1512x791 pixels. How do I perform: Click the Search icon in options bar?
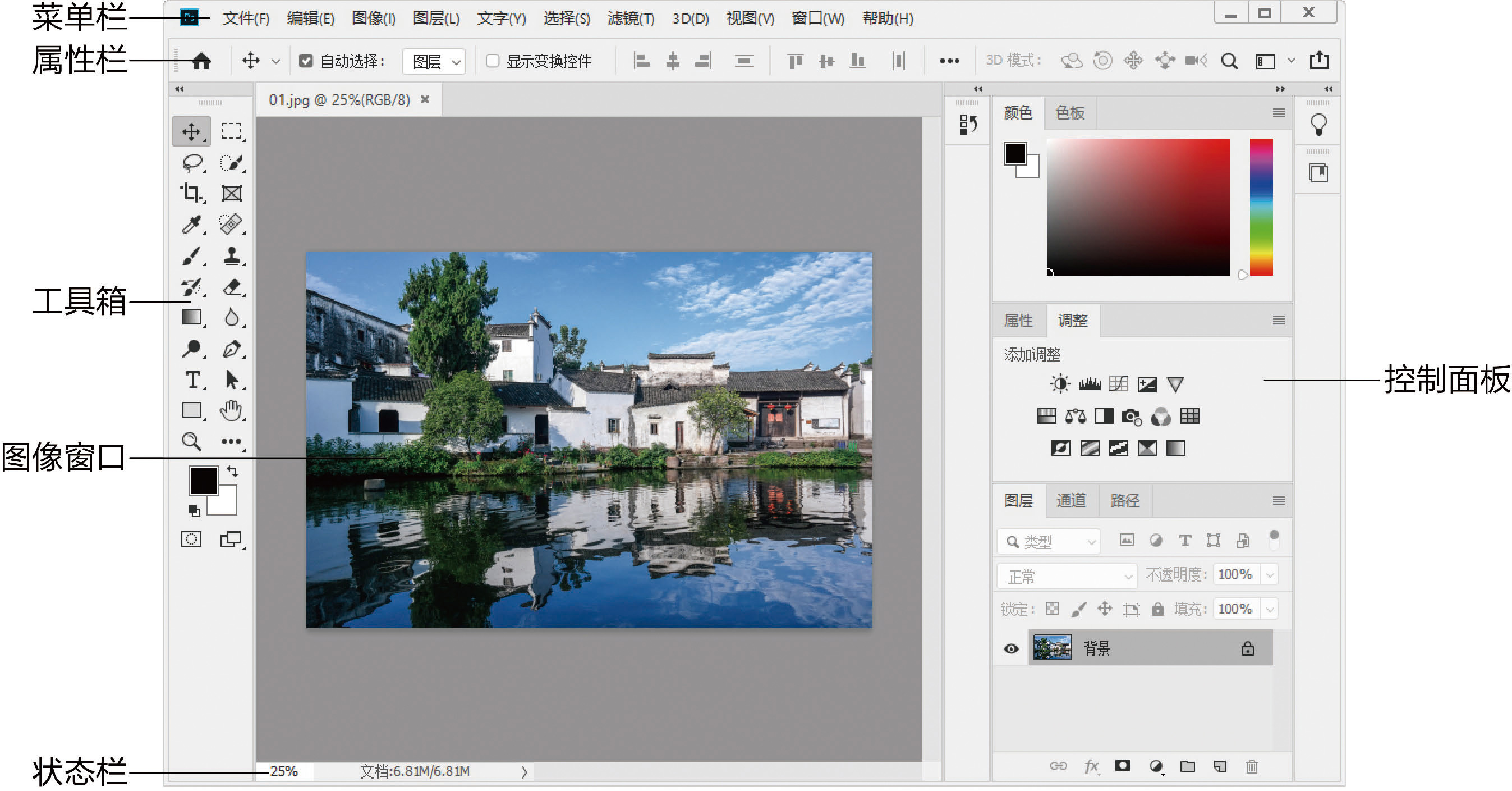pyautogui.click(x=1229, y=61)
